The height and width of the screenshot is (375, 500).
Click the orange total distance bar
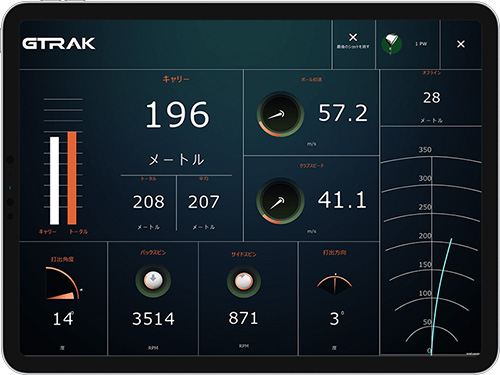[x=72, y=178]
